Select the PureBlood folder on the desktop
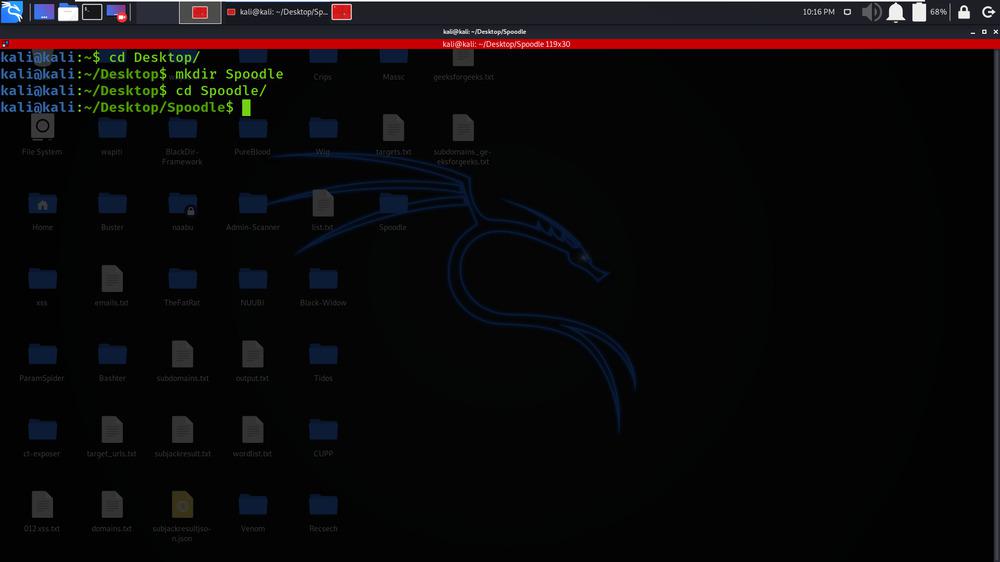 click(253, 136)
